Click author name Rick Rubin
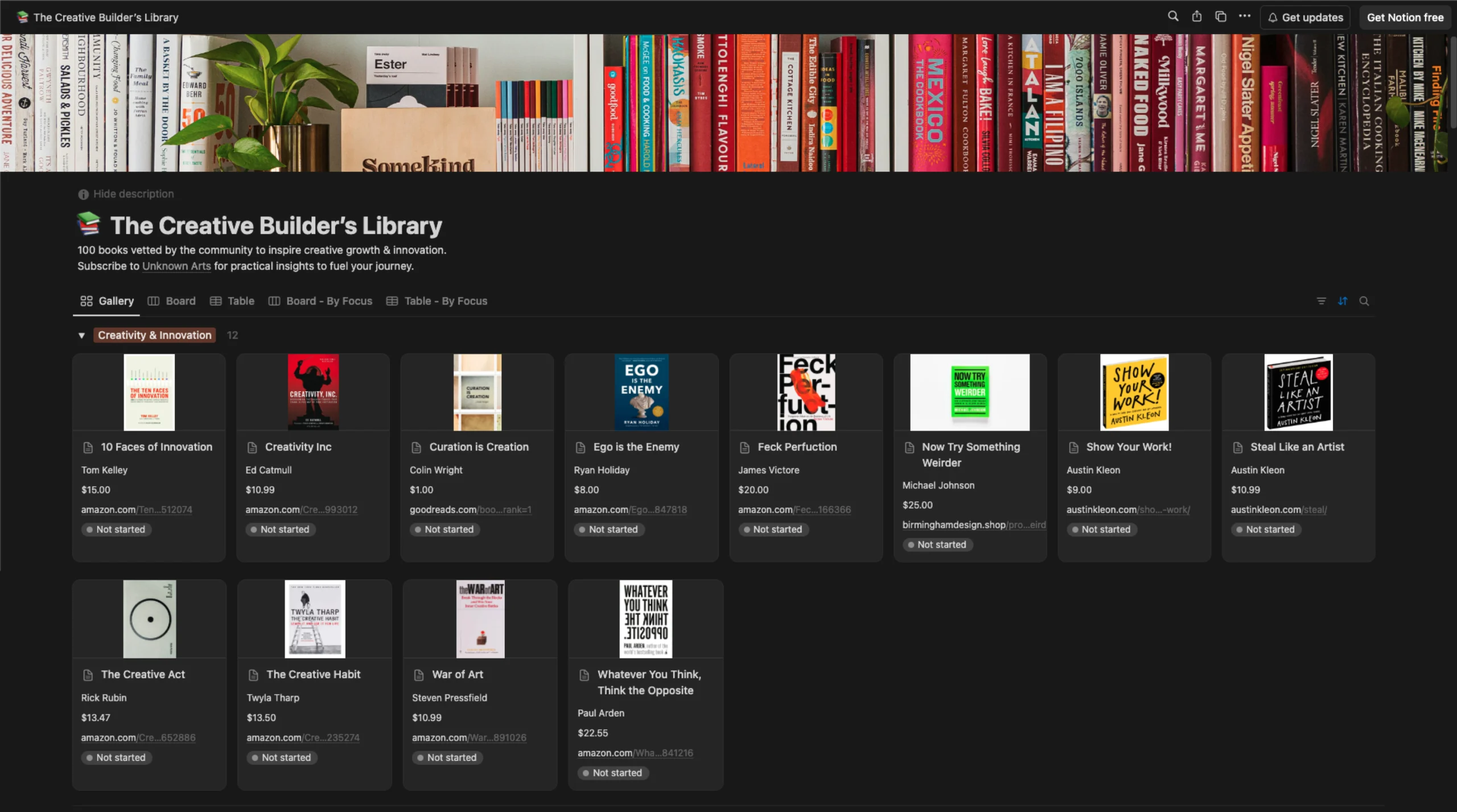 (x=104, y=698)
